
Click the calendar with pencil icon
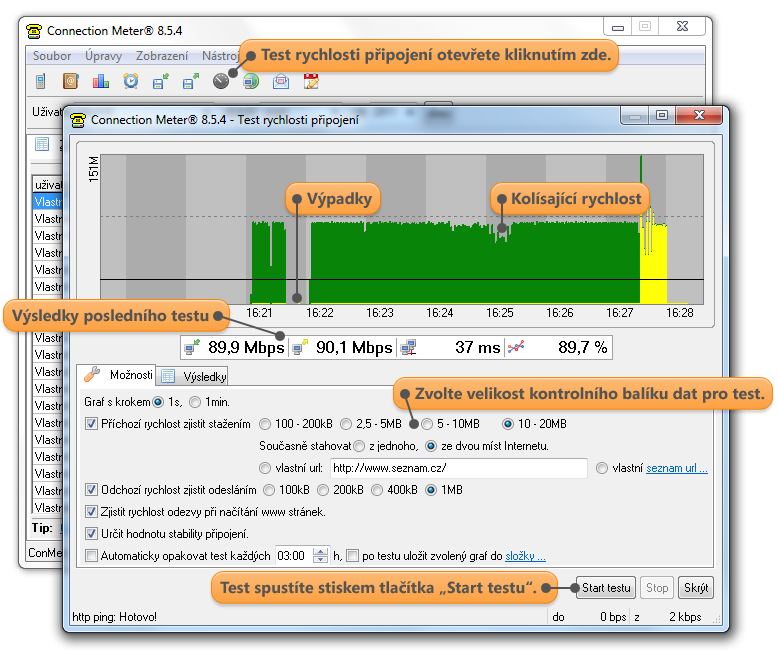[311, 81]
